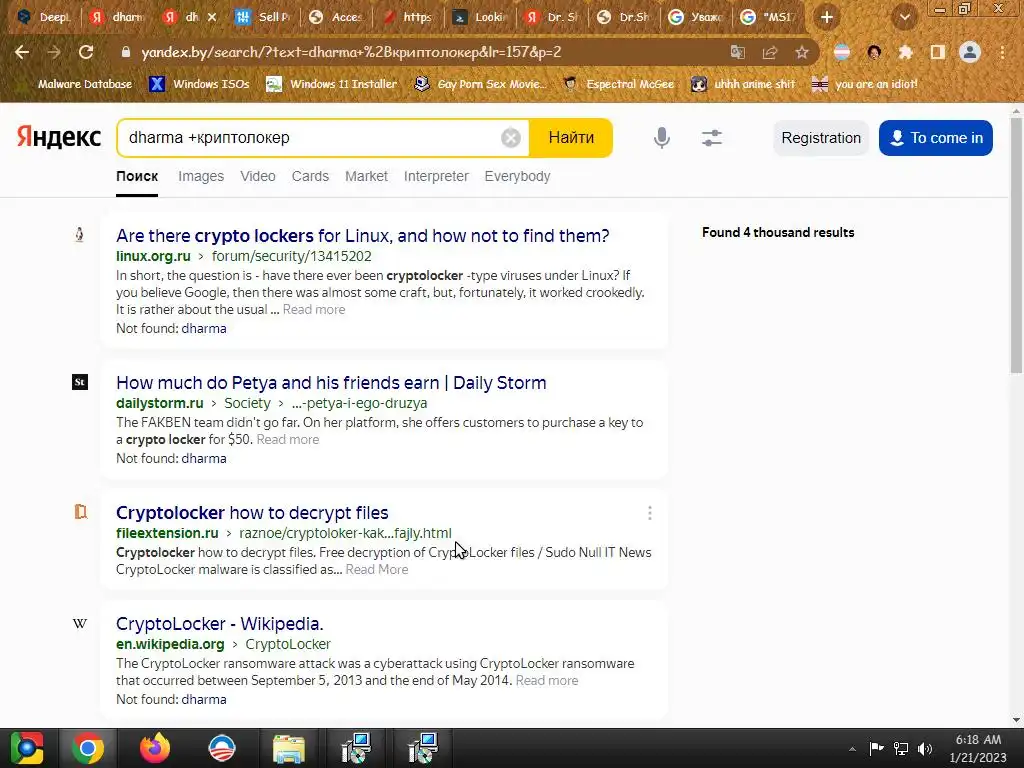Click the browser forward arrow
Screen dimensions: 1024x768
pyautogui.click(x=54, y=52)
